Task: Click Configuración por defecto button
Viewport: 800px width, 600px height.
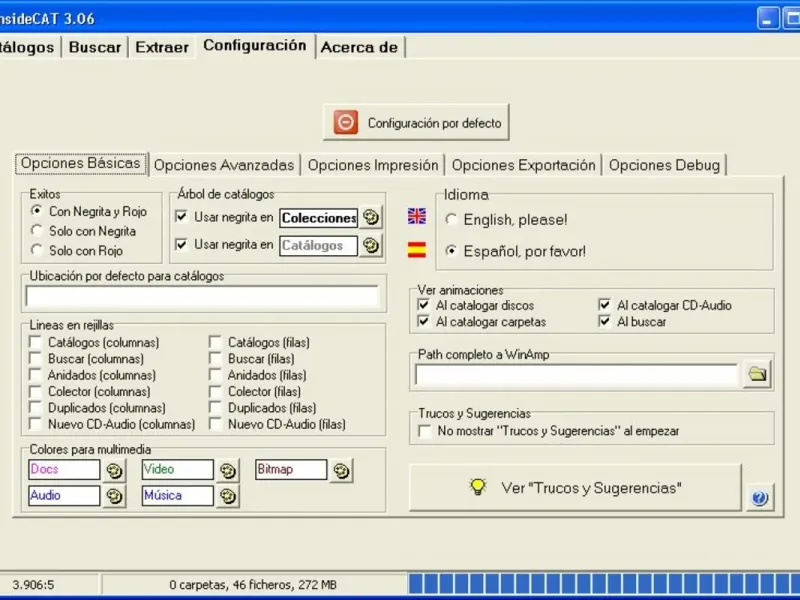Action: pyautogui.click(x=416, y=122)
